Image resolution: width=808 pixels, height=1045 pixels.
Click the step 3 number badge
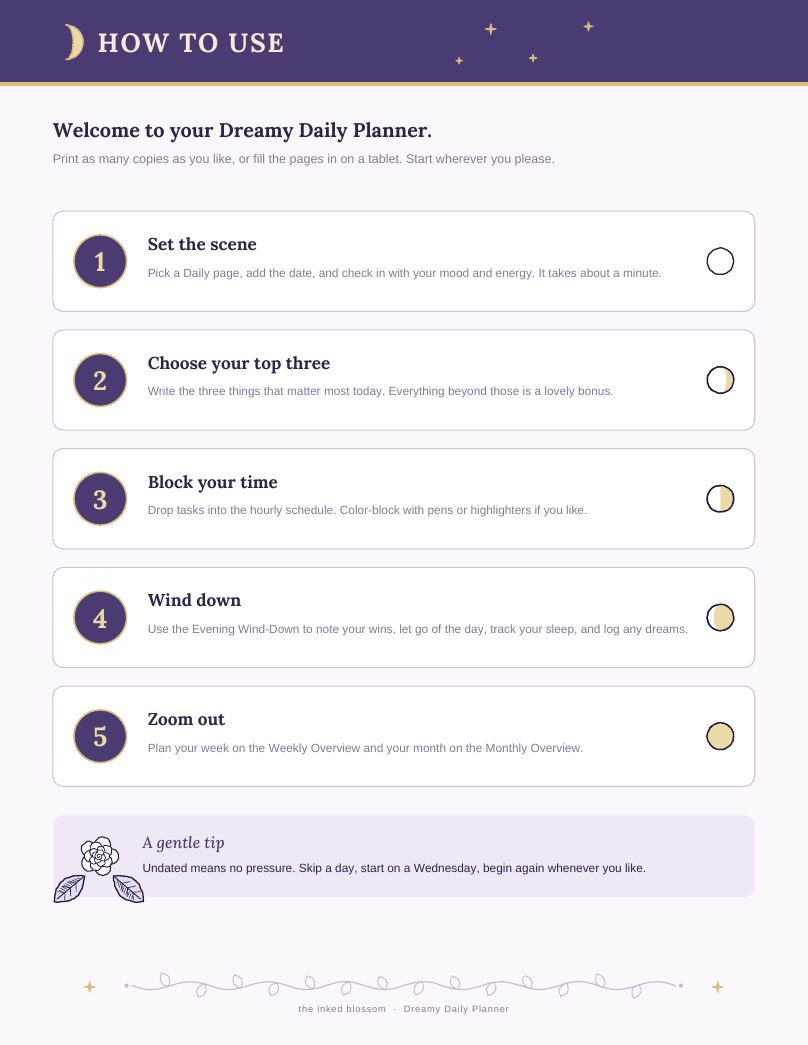[100, 499]
